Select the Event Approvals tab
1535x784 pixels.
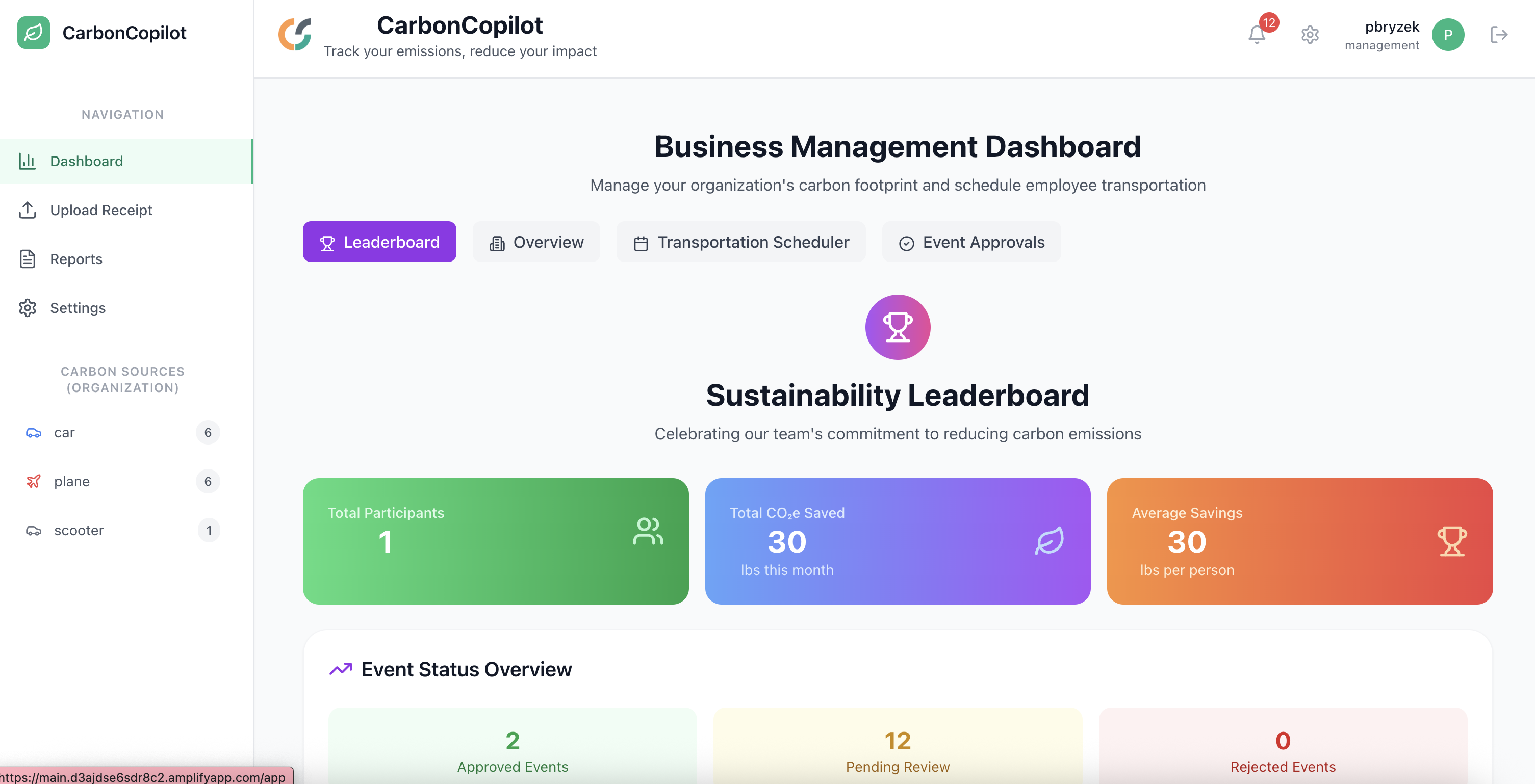(x=970, y=242)
